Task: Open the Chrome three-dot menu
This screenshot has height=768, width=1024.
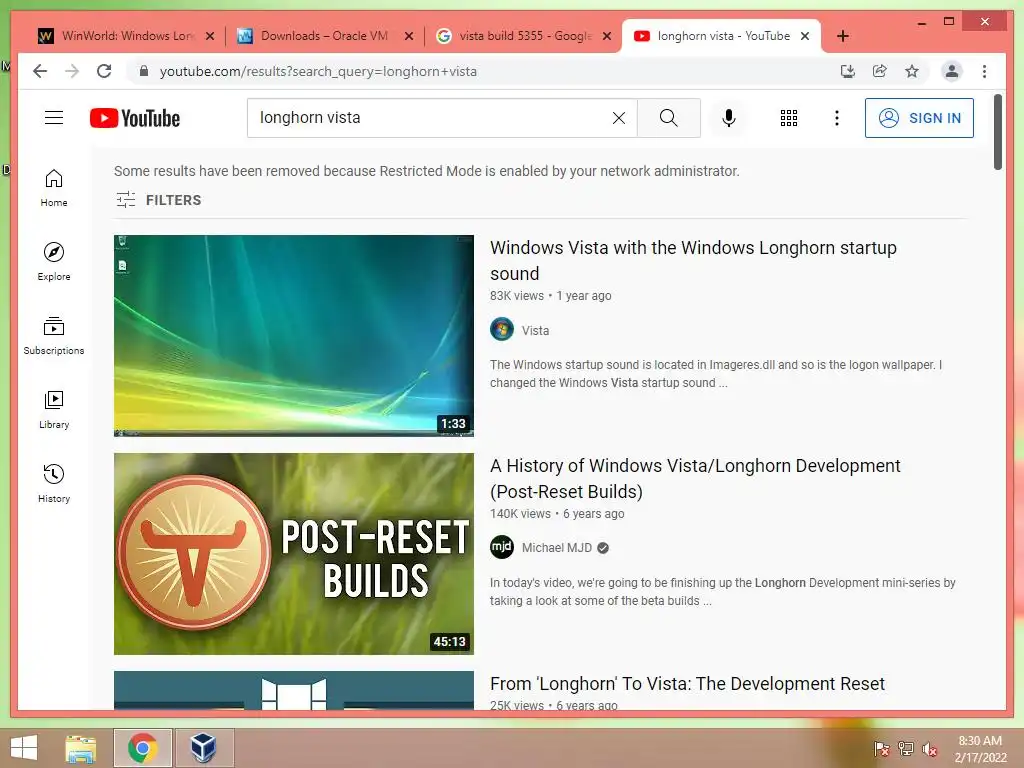Action: [x=984, y=71]
